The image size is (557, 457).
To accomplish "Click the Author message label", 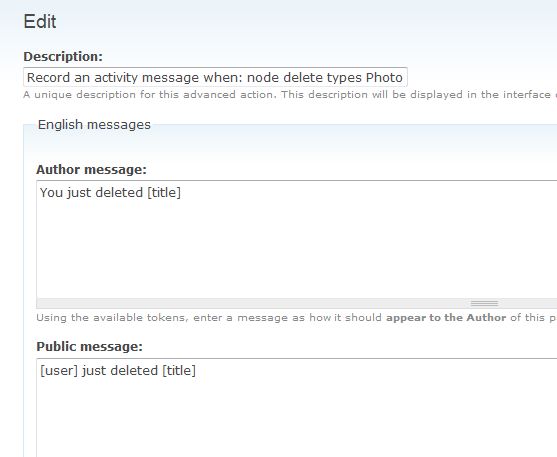I will click(x=91, y=170).
